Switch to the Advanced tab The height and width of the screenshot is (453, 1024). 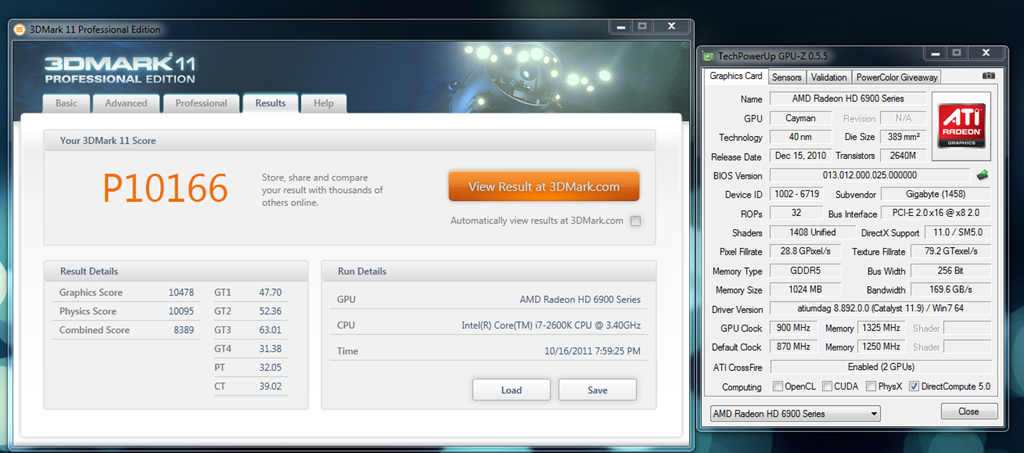126,103
